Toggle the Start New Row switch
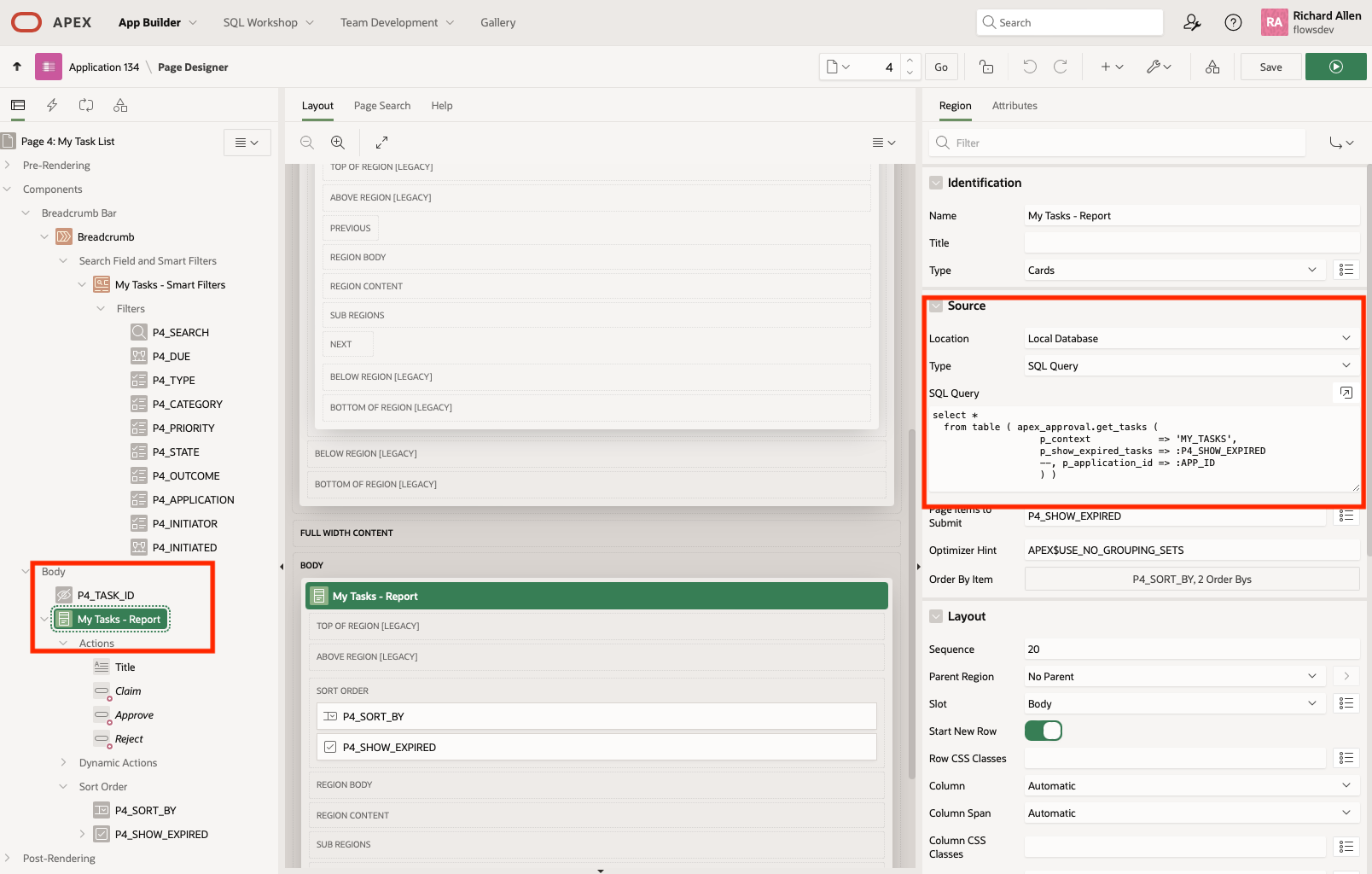This screenshot has width=1372, height=874. (x=1043, y=731)
